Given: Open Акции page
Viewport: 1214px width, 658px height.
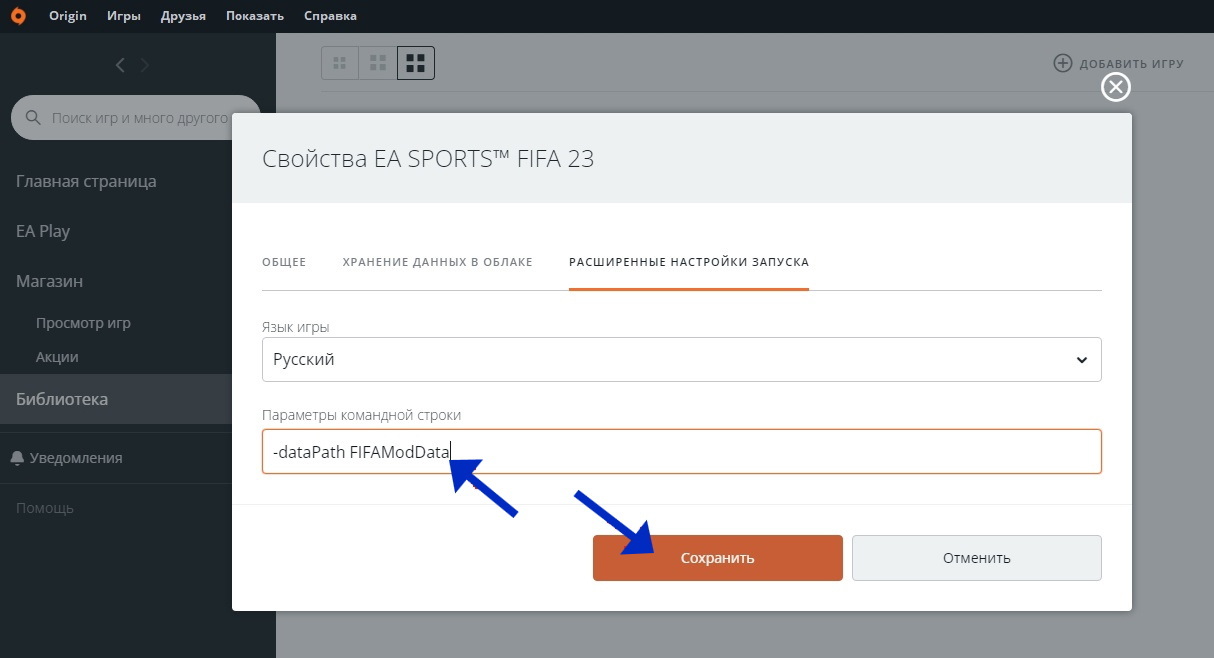Looking at the screenshot, I should pyautogui.click(x=57, y=357).
